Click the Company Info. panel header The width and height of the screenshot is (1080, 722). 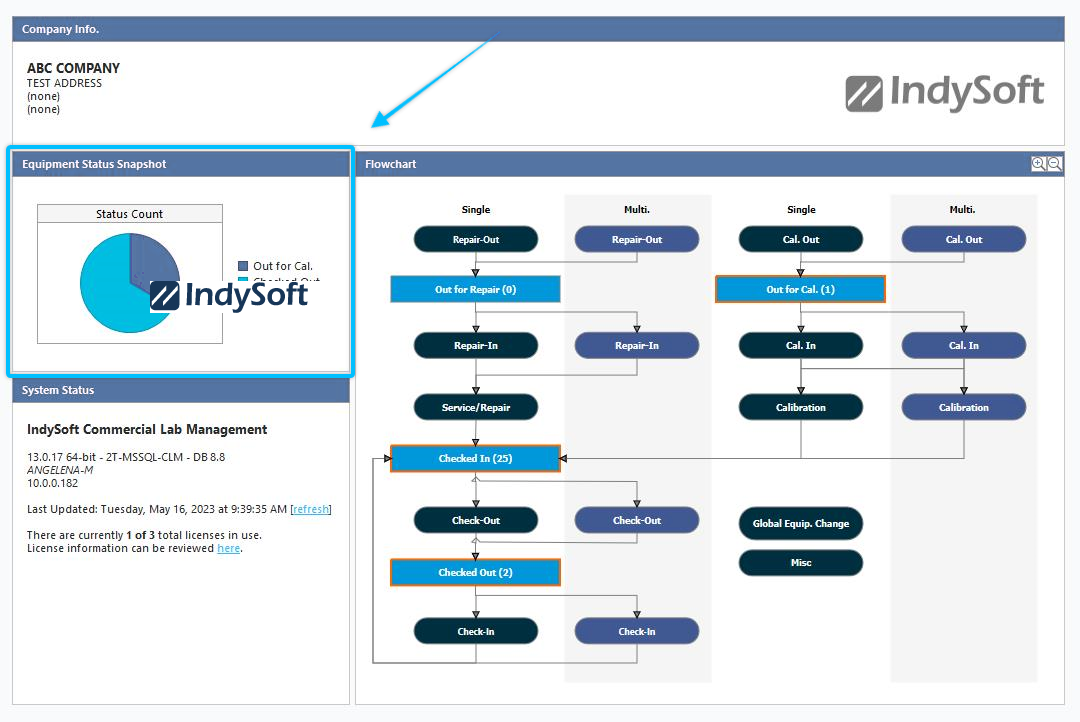[x=538, y=29]
